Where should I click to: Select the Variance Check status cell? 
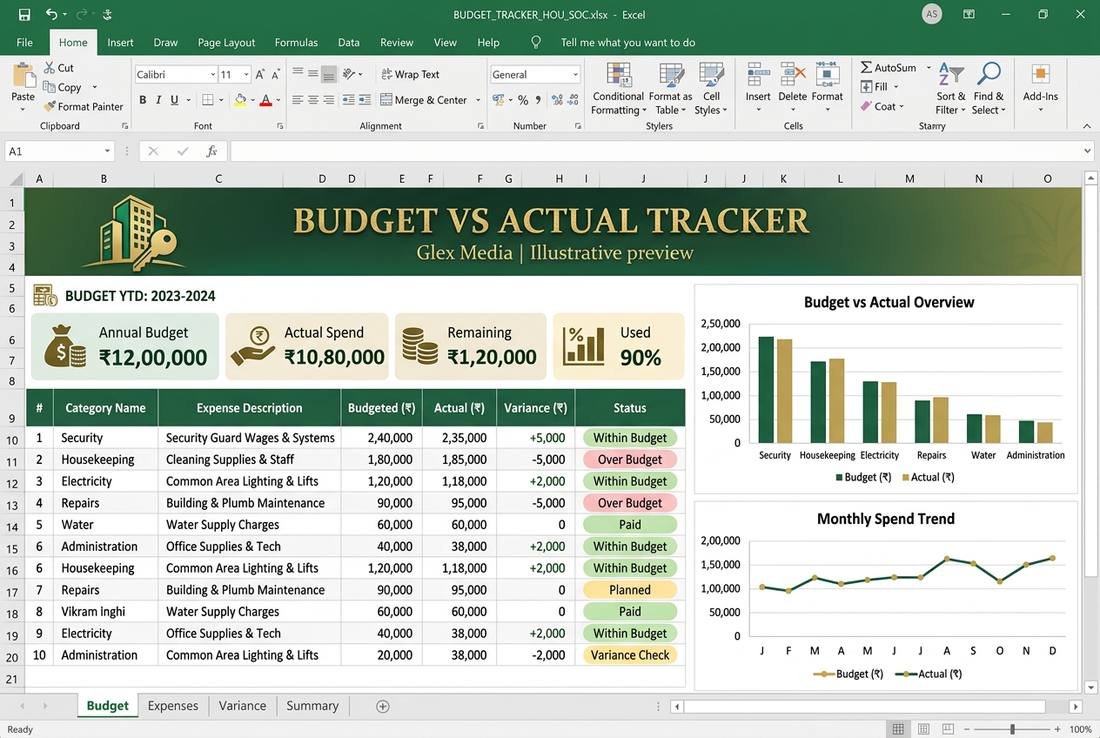coord(629,655)
